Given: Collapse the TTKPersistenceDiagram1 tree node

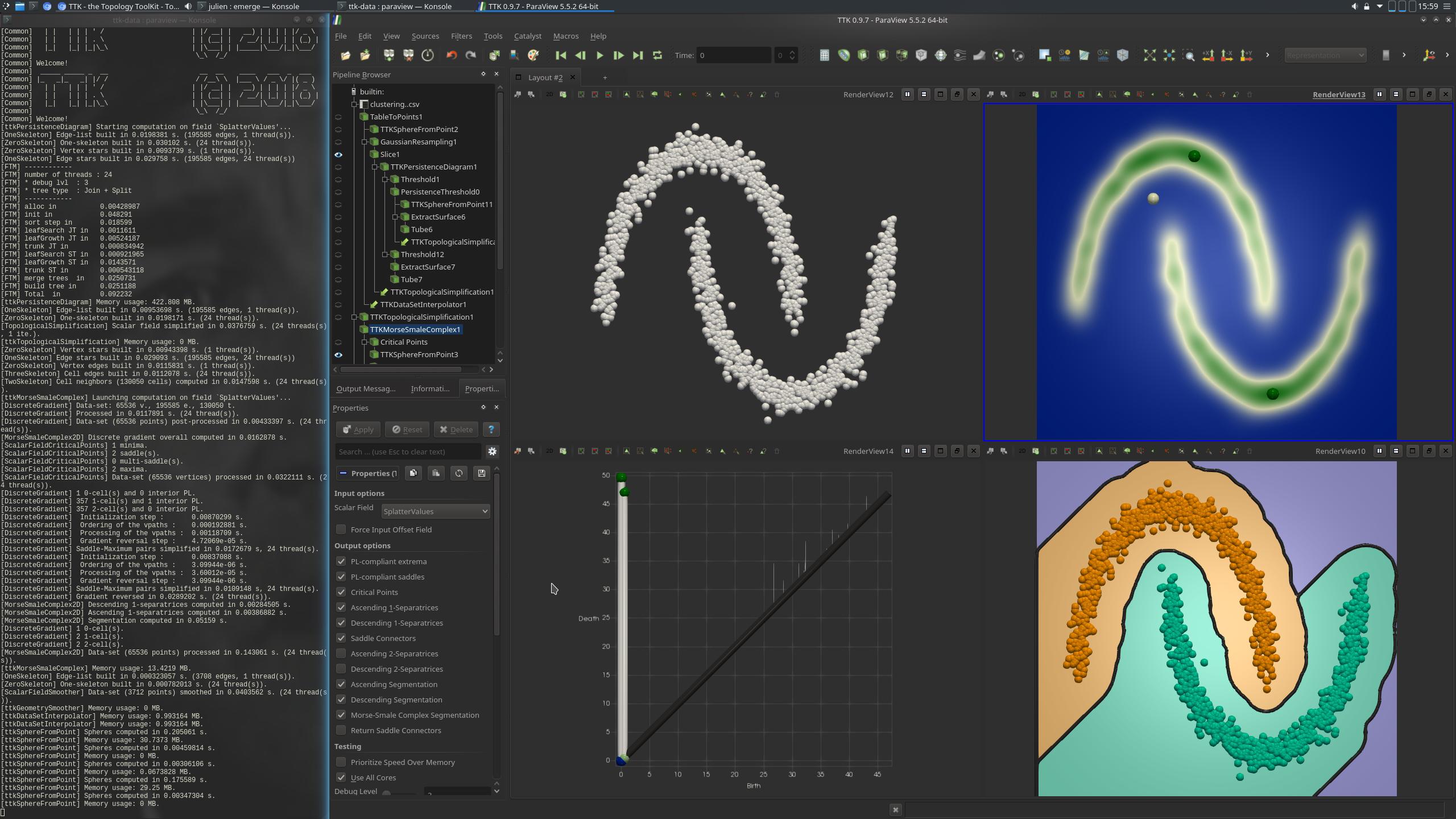Looking at the screenshot, I should click(x=375, y=167).
